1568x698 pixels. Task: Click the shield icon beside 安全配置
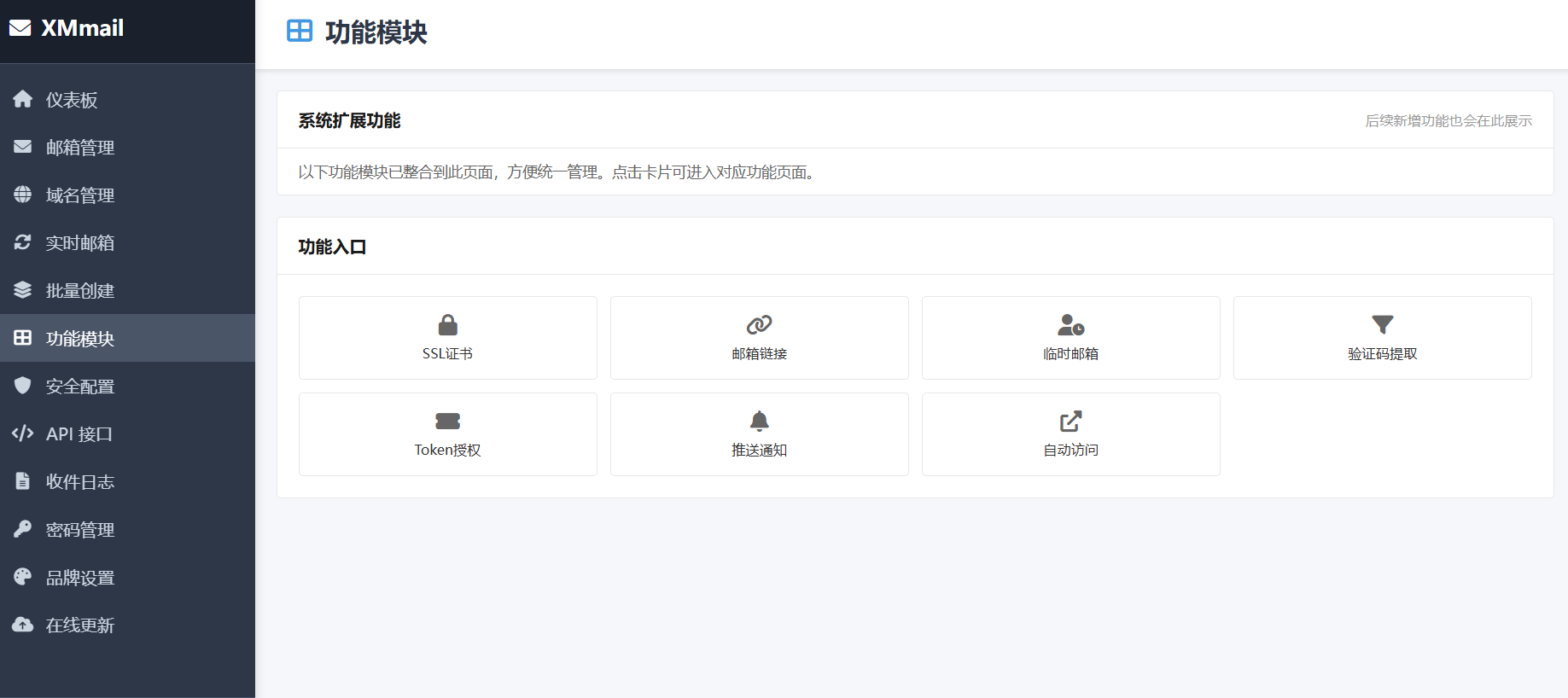pyautogui.click(x=23, y=386)
